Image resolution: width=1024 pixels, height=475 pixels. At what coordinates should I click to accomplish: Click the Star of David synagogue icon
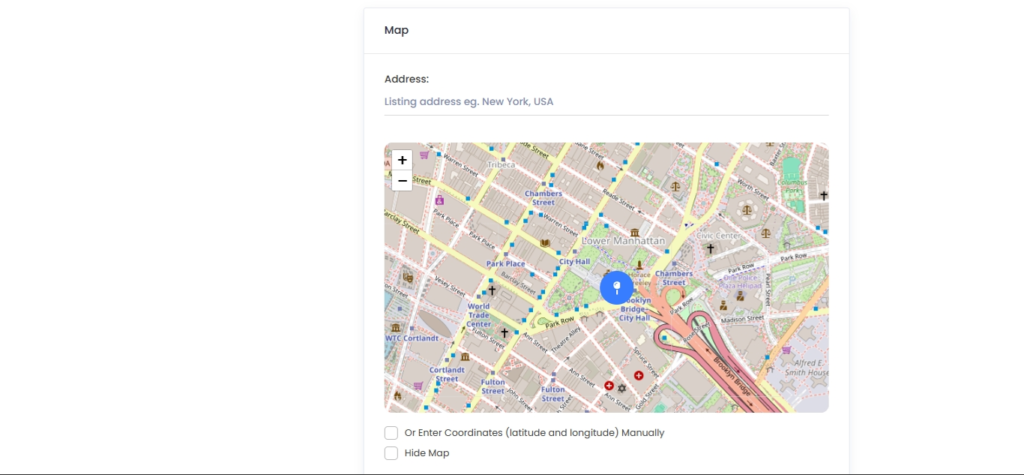(622, 388)
